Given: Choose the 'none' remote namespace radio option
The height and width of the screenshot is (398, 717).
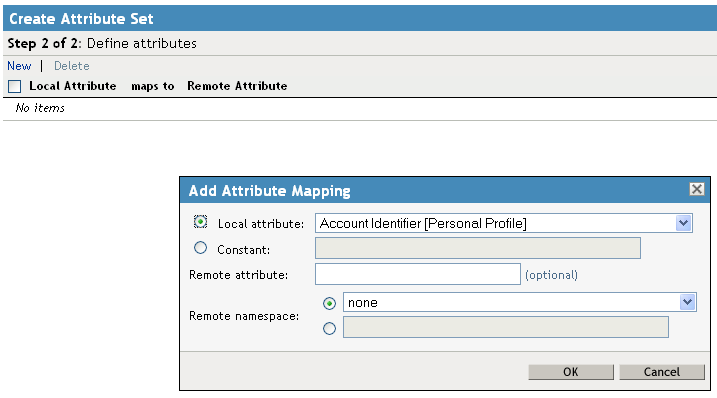Looking at the screenshot, I should point(329,303).
